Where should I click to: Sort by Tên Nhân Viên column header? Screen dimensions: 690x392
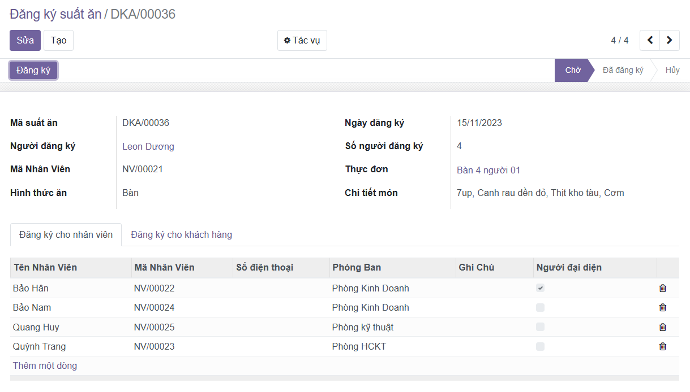(70, 267)
